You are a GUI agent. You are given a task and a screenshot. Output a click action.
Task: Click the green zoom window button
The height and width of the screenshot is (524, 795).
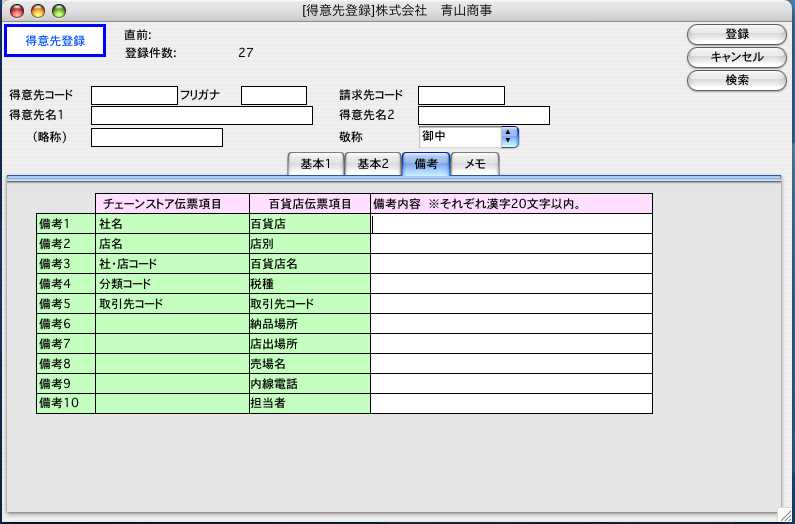click(58, 11)
